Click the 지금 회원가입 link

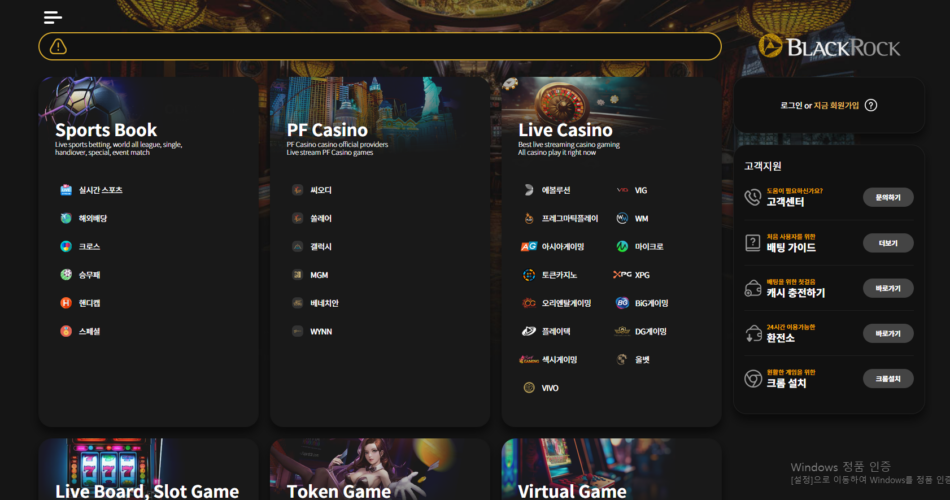point(836,105)
